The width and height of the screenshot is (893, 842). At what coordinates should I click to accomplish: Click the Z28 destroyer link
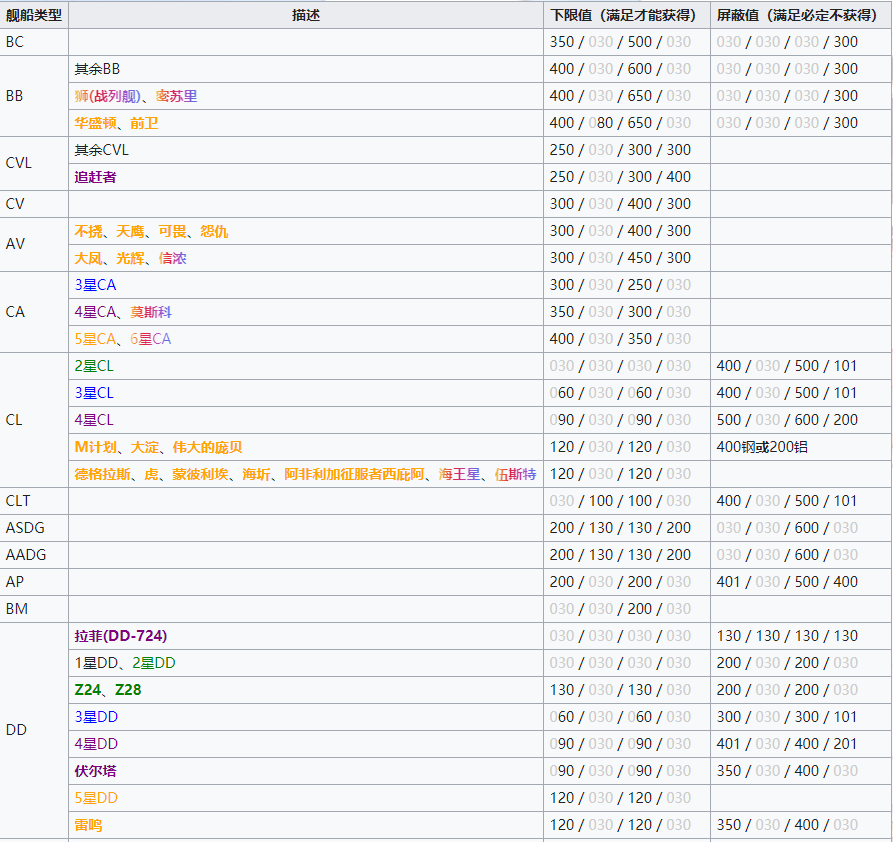(128, 690)
